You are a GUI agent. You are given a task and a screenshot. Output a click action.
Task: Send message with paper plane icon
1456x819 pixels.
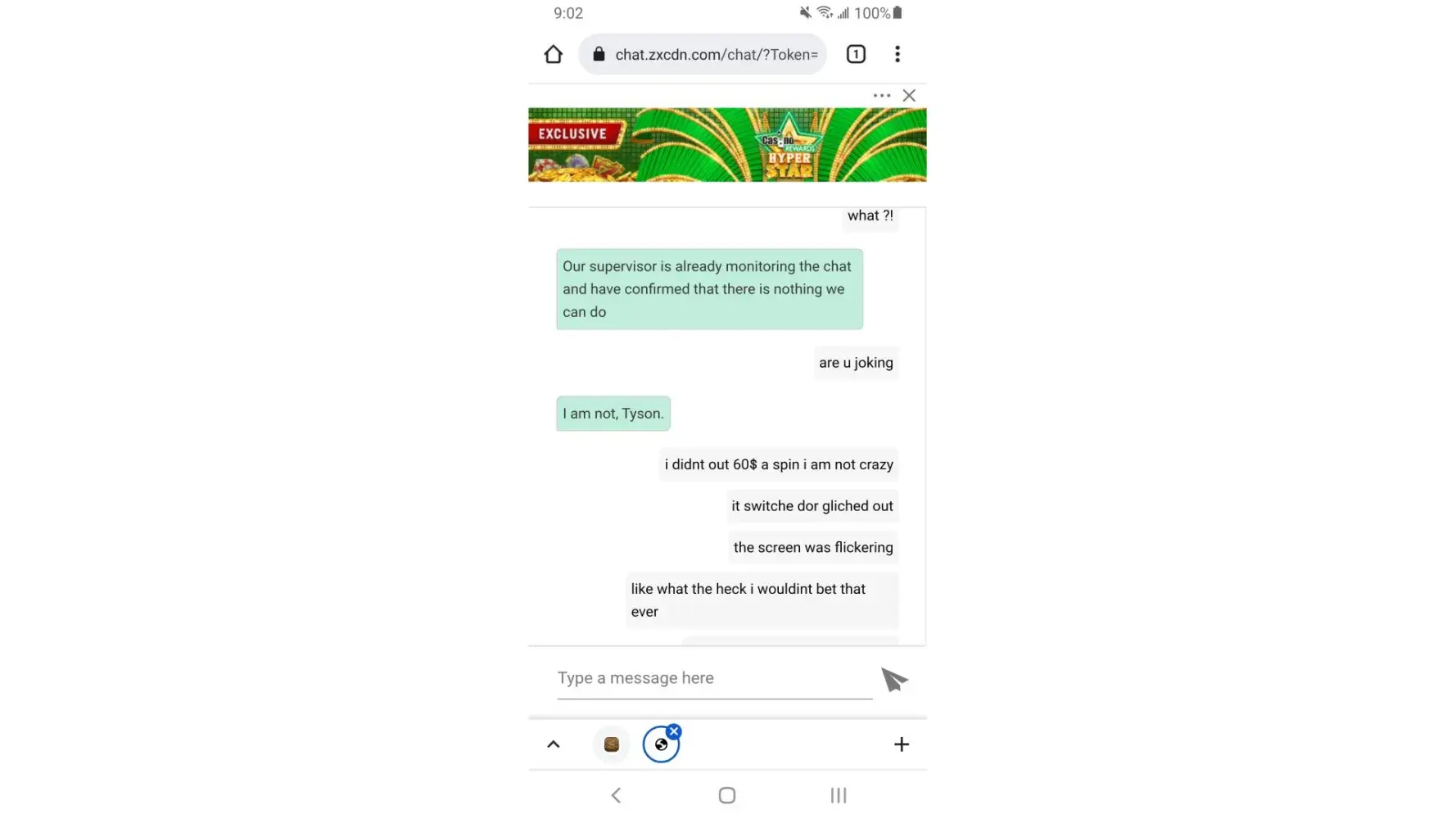(x=894, y=679)
